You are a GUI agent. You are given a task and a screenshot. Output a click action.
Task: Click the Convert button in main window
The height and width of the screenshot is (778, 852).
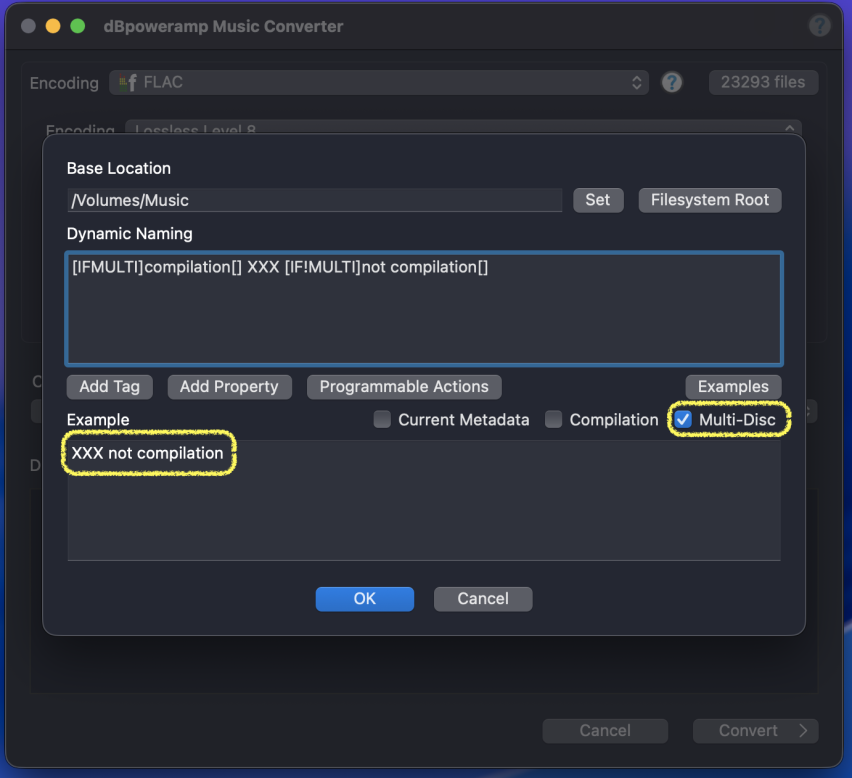pyautogui.click(x=755, y=731)
